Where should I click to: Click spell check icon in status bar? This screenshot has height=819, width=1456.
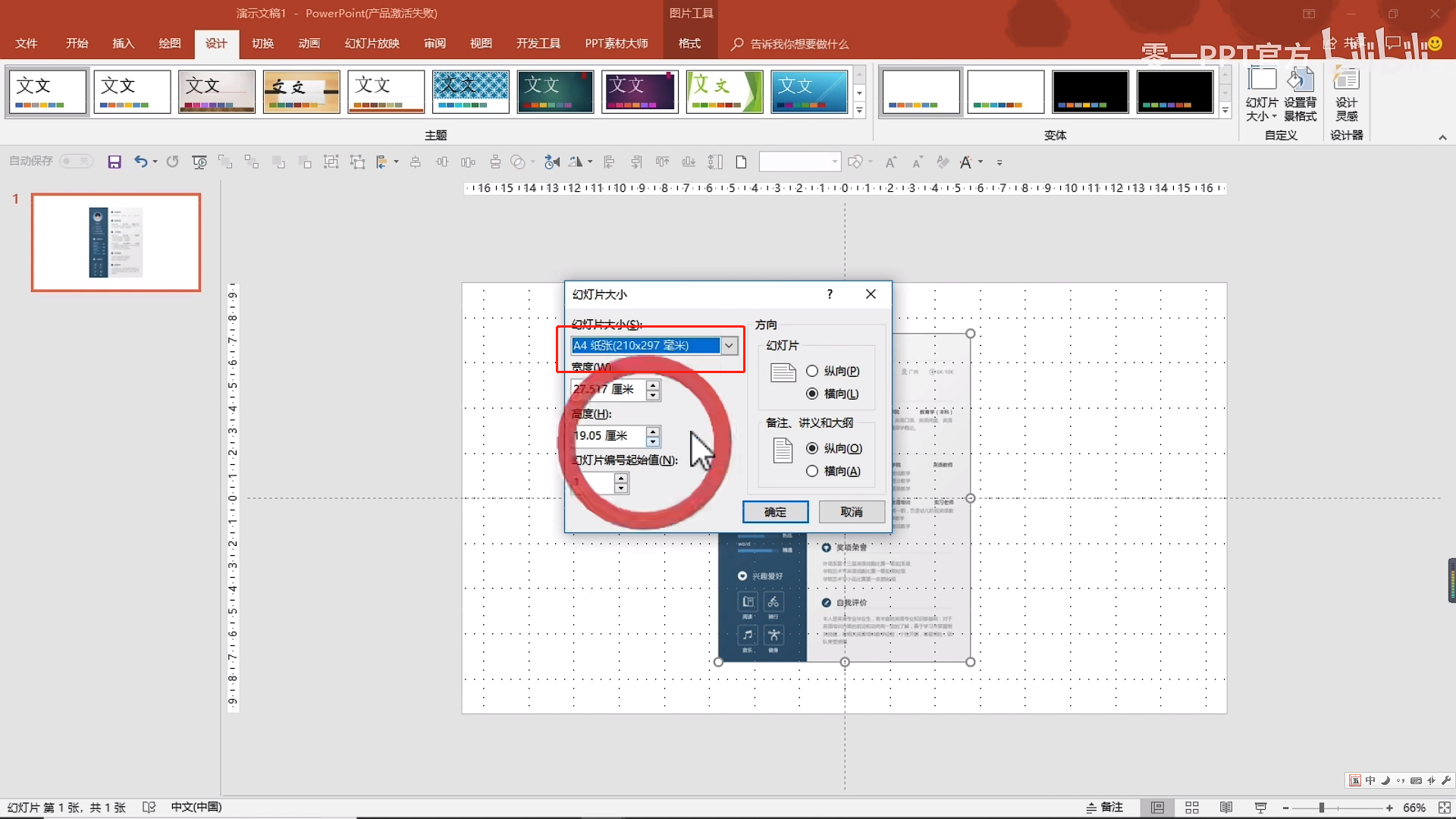pos(149,808)
